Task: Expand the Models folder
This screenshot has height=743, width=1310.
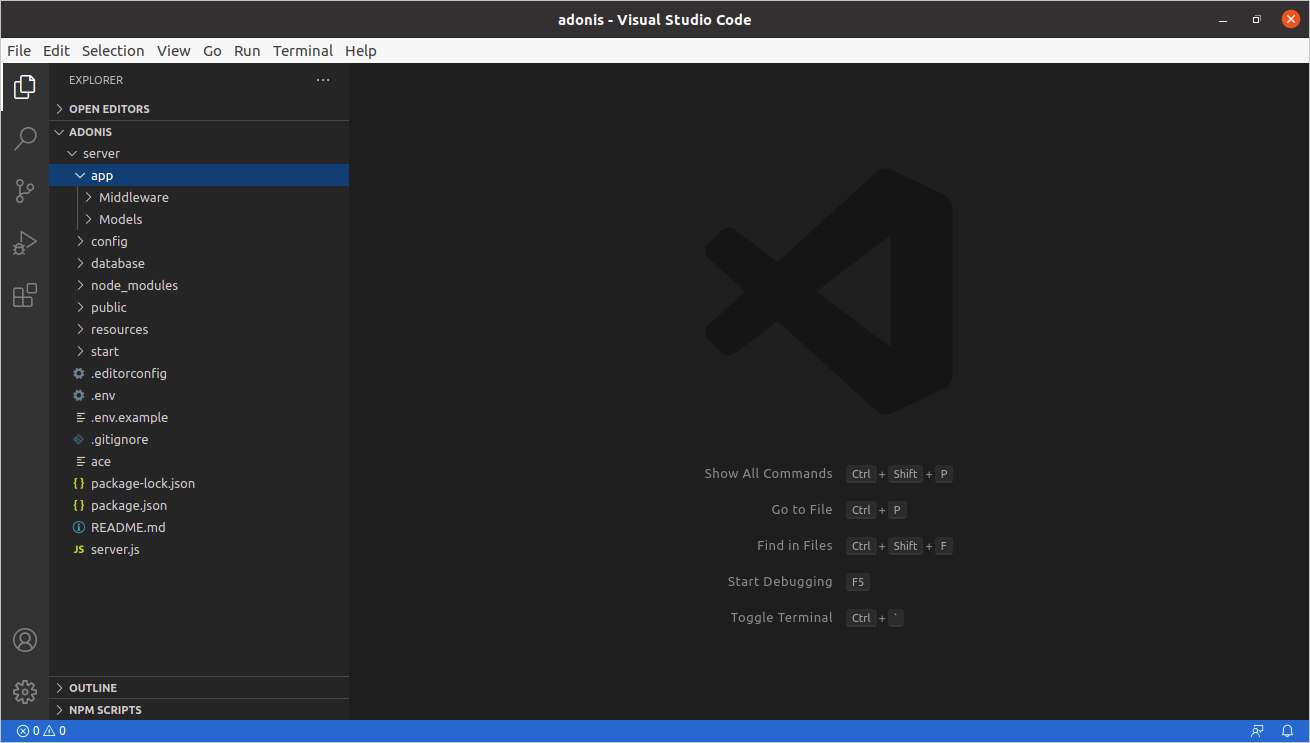Action: (x=88, y=219)
